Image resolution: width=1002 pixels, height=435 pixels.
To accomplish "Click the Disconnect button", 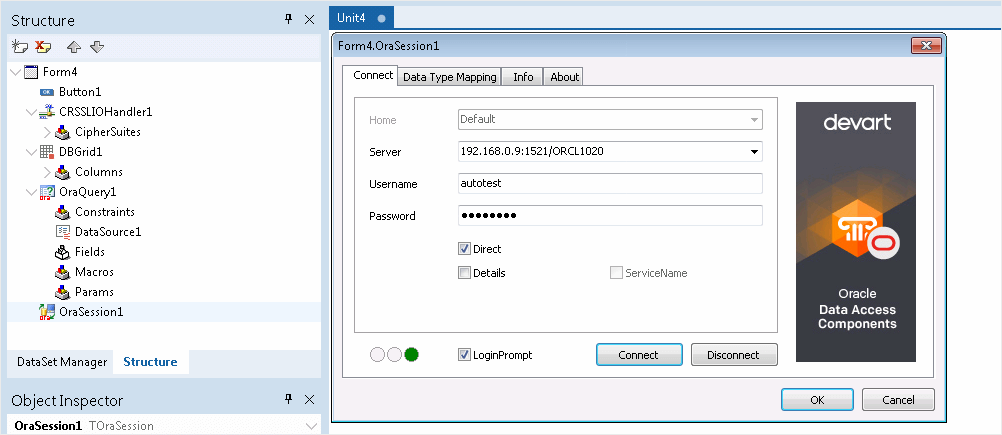I will (734, 355).
